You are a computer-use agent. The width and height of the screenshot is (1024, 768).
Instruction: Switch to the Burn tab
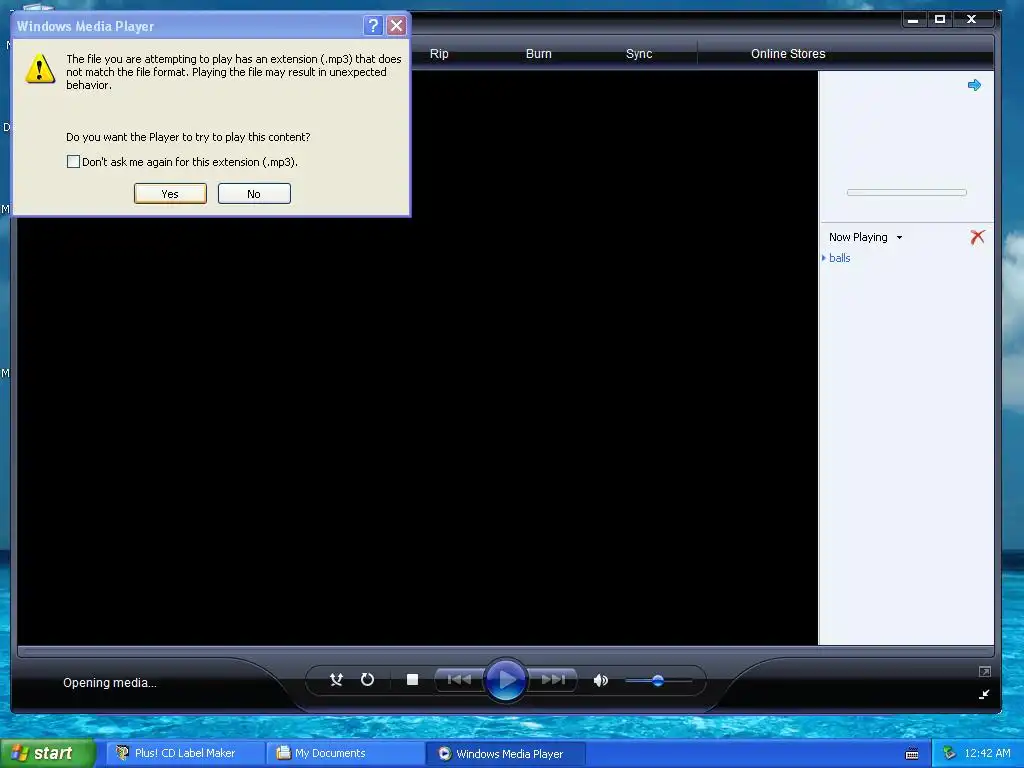coord(539,54)
